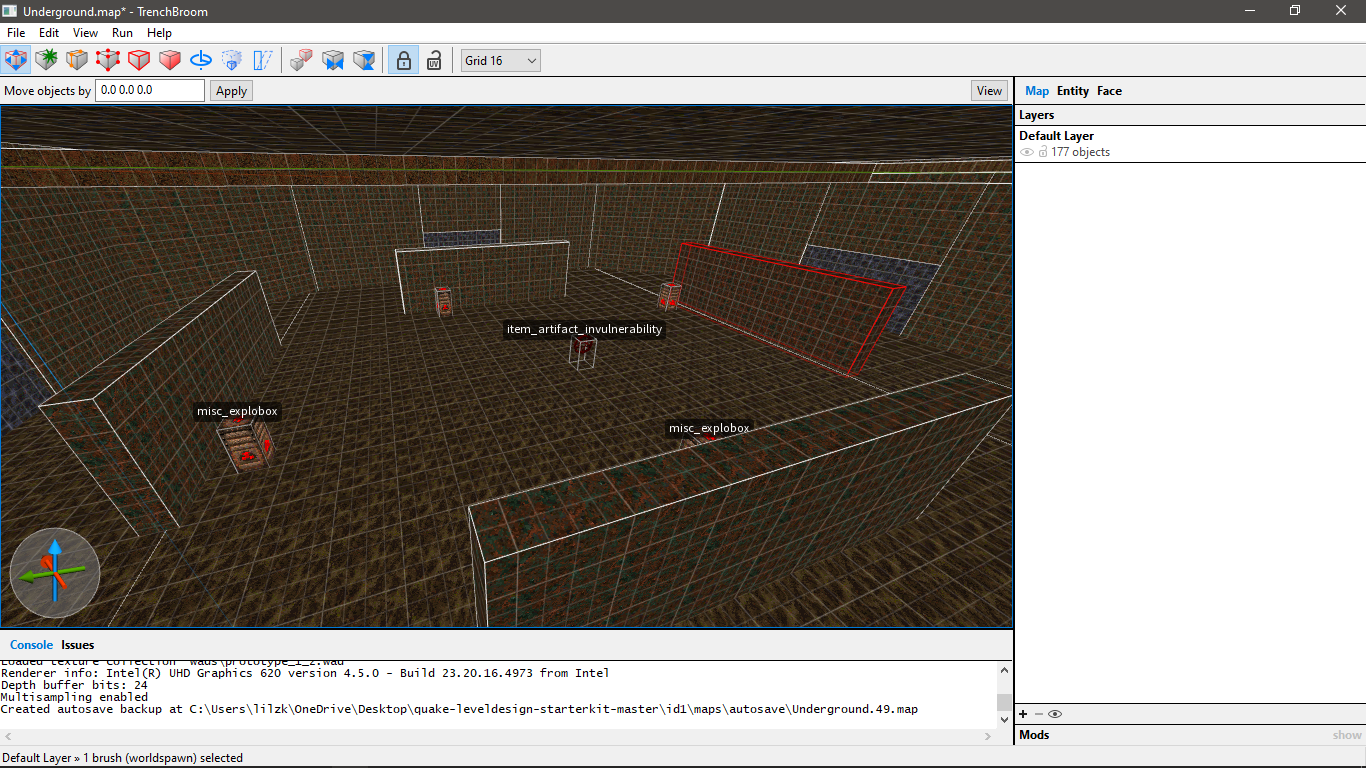The image size is (1366, 768).
Task: Flip selection vertically via toolbar icon
Action: click(365, 60)
